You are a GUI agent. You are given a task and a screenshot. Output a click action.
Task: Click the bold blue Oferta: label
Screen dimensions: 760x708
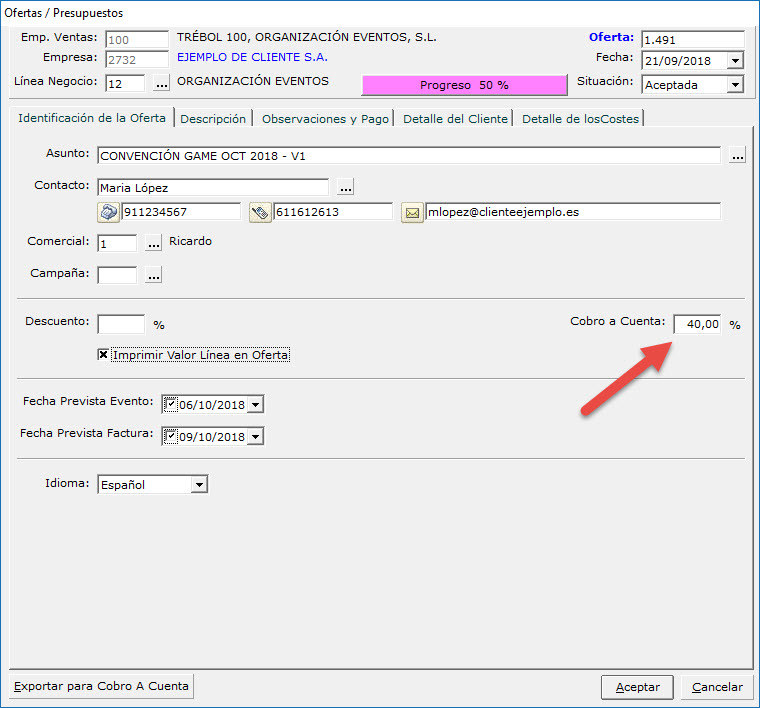pyautogui.click(x=611, y=37)
